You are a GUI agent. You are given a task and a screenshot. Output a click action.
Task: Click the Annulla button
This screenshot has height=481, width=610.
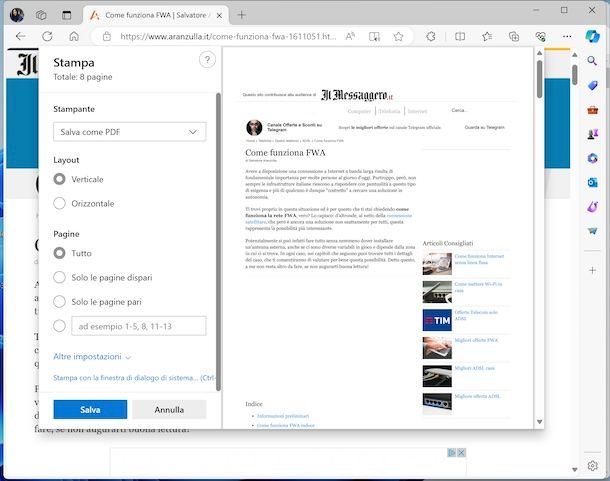(169, 409)
